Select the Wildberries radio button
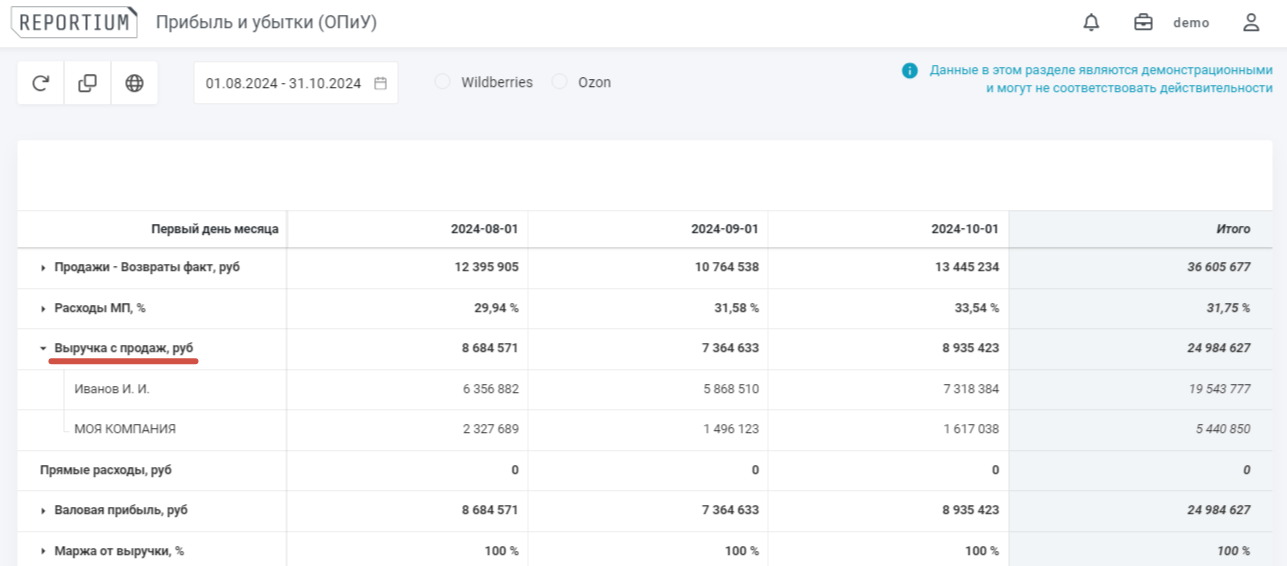This screenshot has height=566, width=1287. coord(442,82)
